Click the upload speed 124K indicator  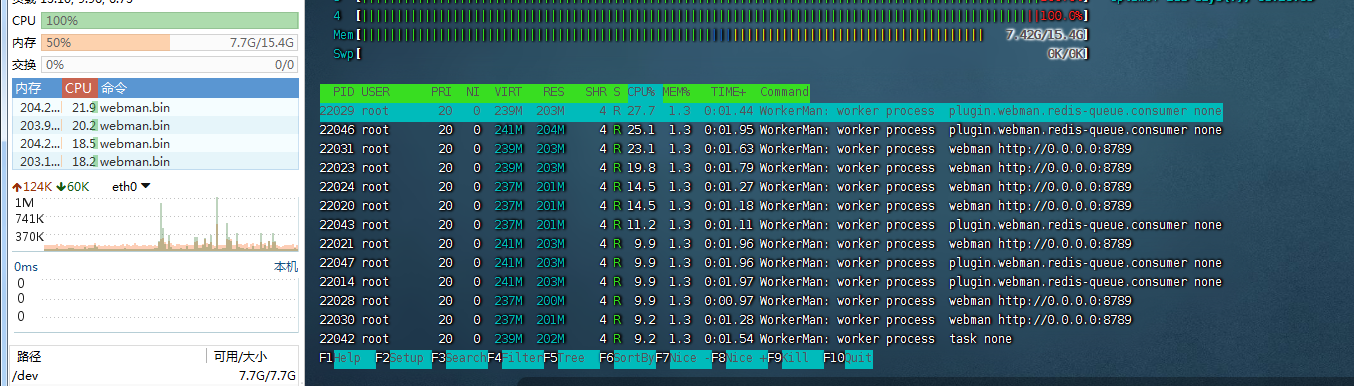pyautogui.click(x=32, y=186)
